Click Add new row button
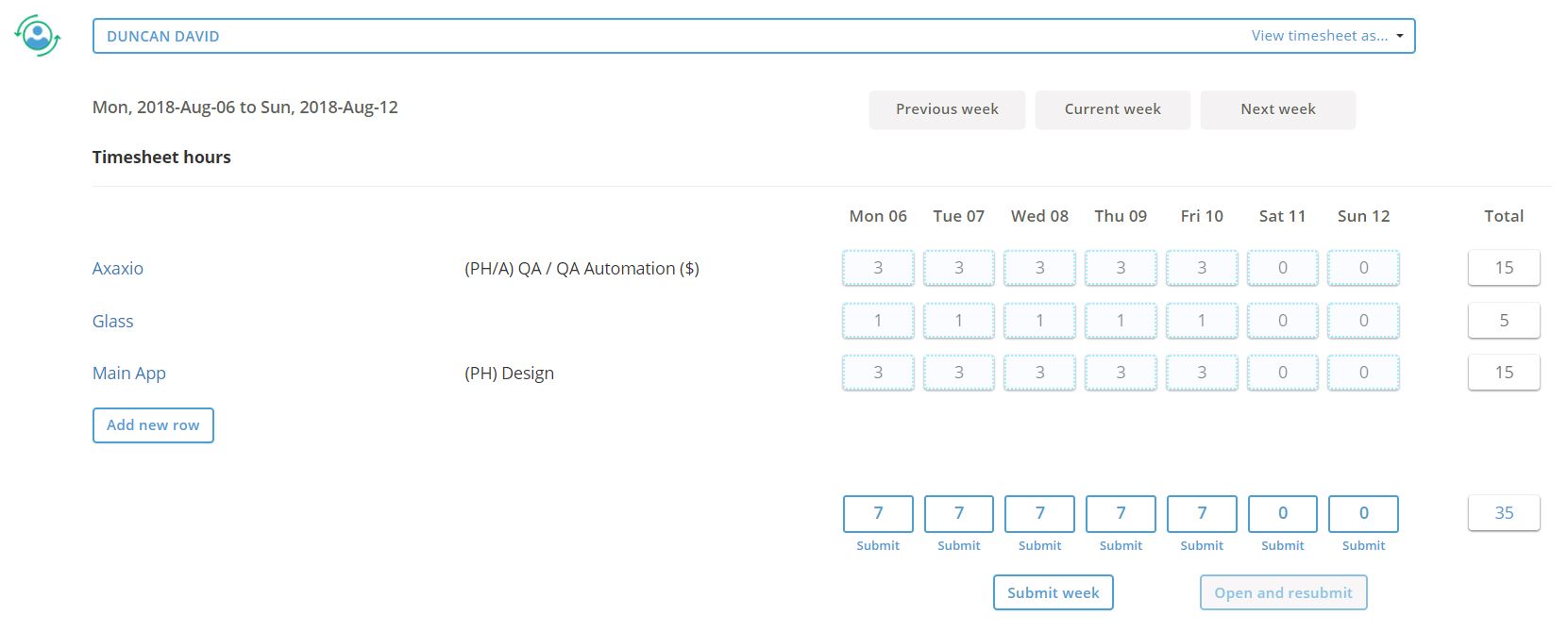 [153, 425]
